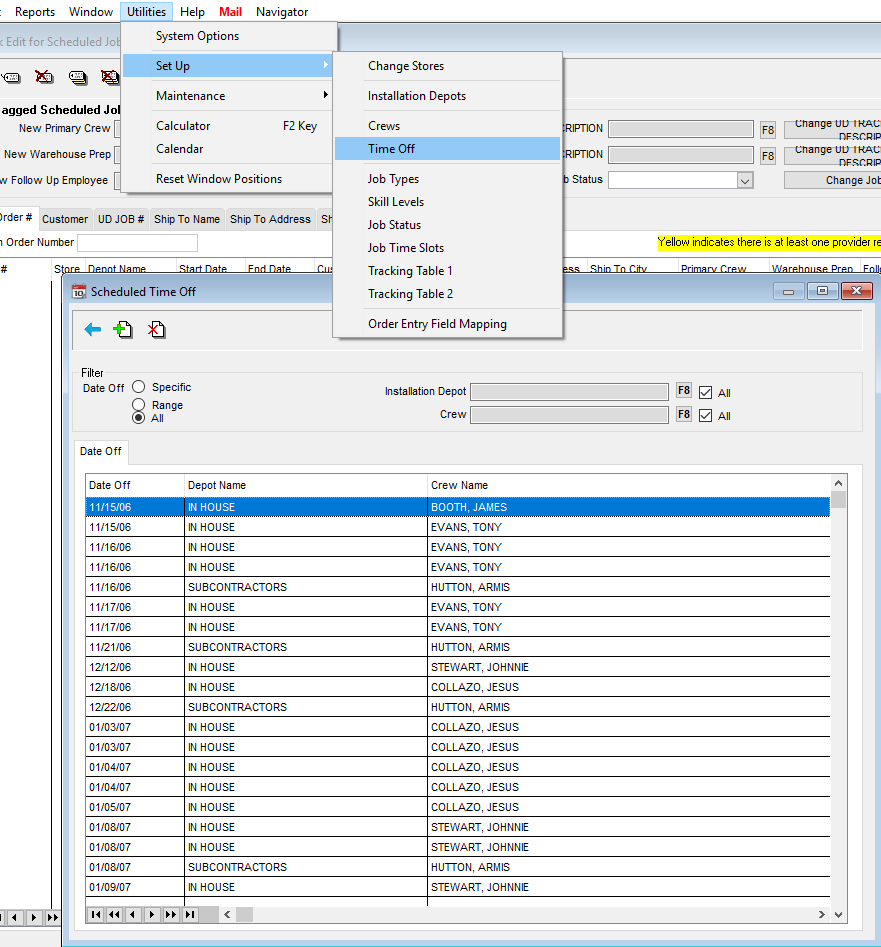Open the Reports menu
The width and height of the screenshot is (881, 947).
35,11
